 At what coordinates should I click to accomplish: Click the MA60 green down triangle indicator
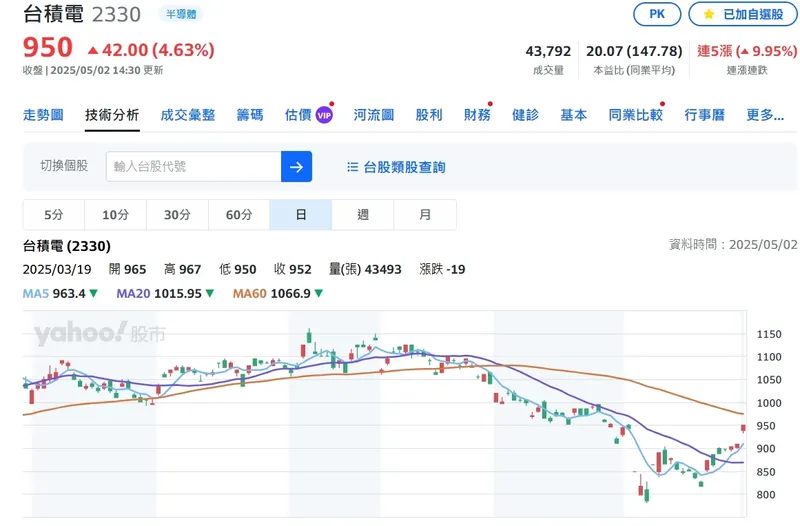(318, 294)
